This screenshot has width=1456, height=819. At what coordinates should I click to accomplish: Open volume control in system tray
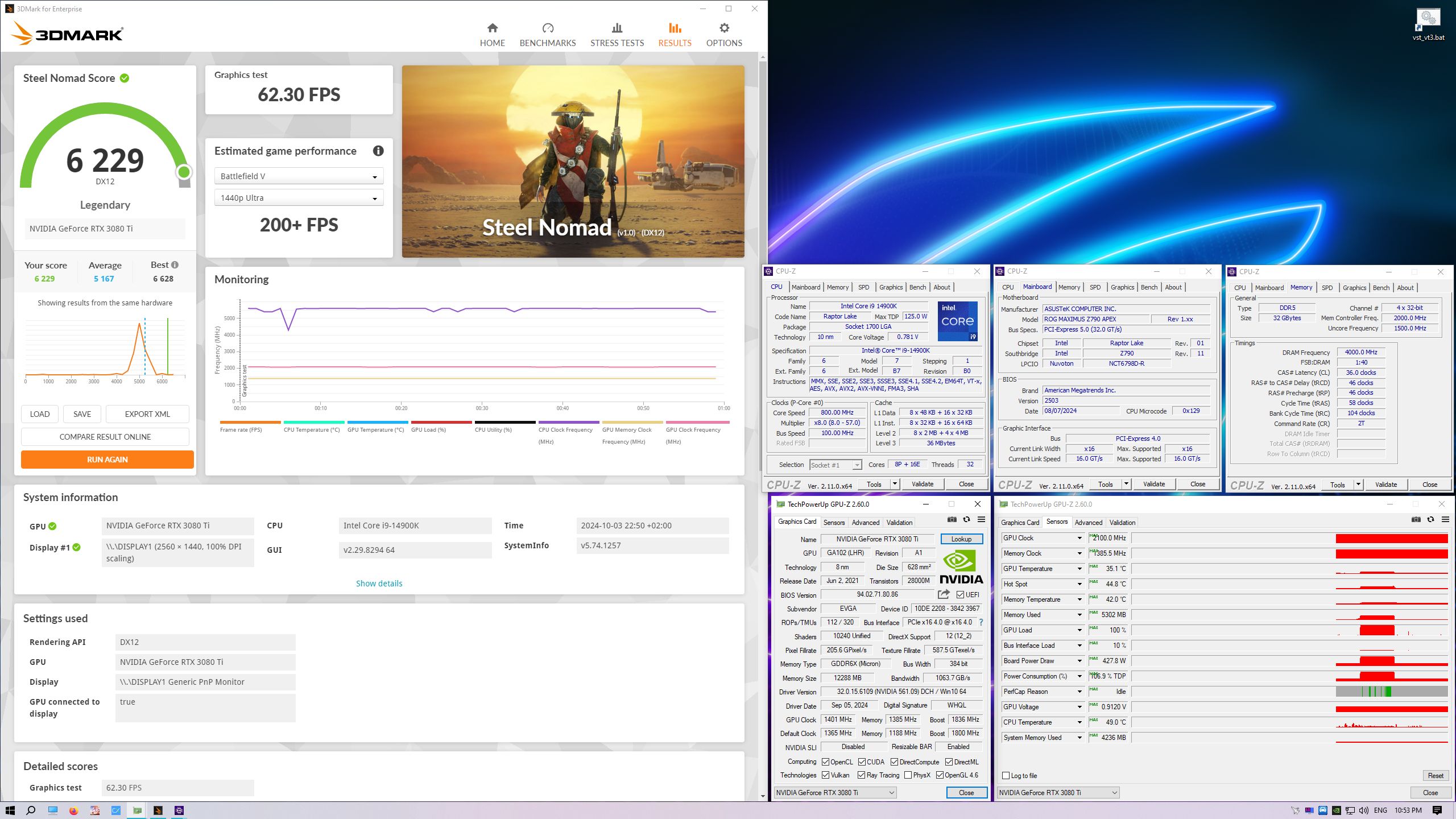click(x=1364, y=810)
